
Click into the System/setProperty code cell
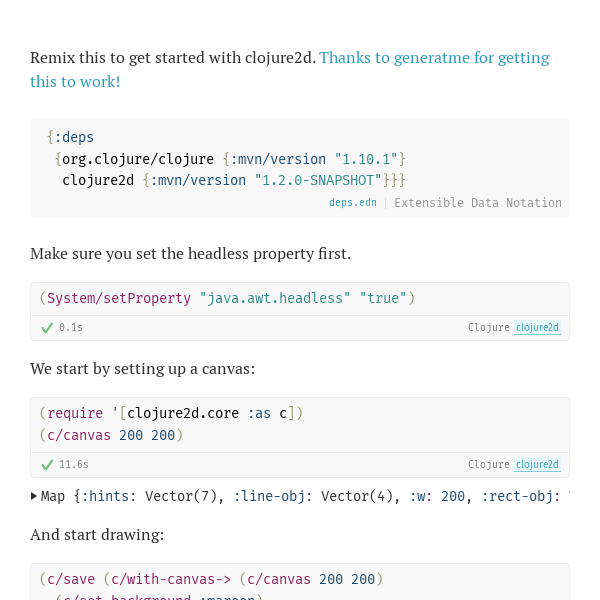[x=227, y=298]
